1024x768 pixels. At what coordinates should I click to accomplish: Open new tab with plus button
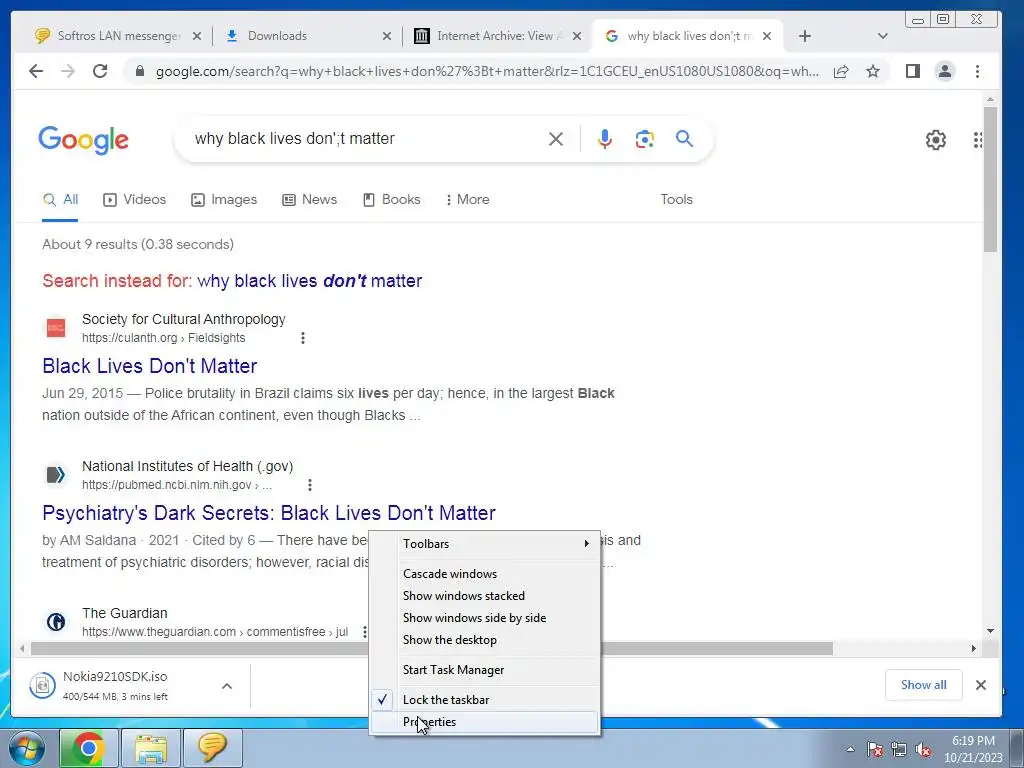[805, 36]
